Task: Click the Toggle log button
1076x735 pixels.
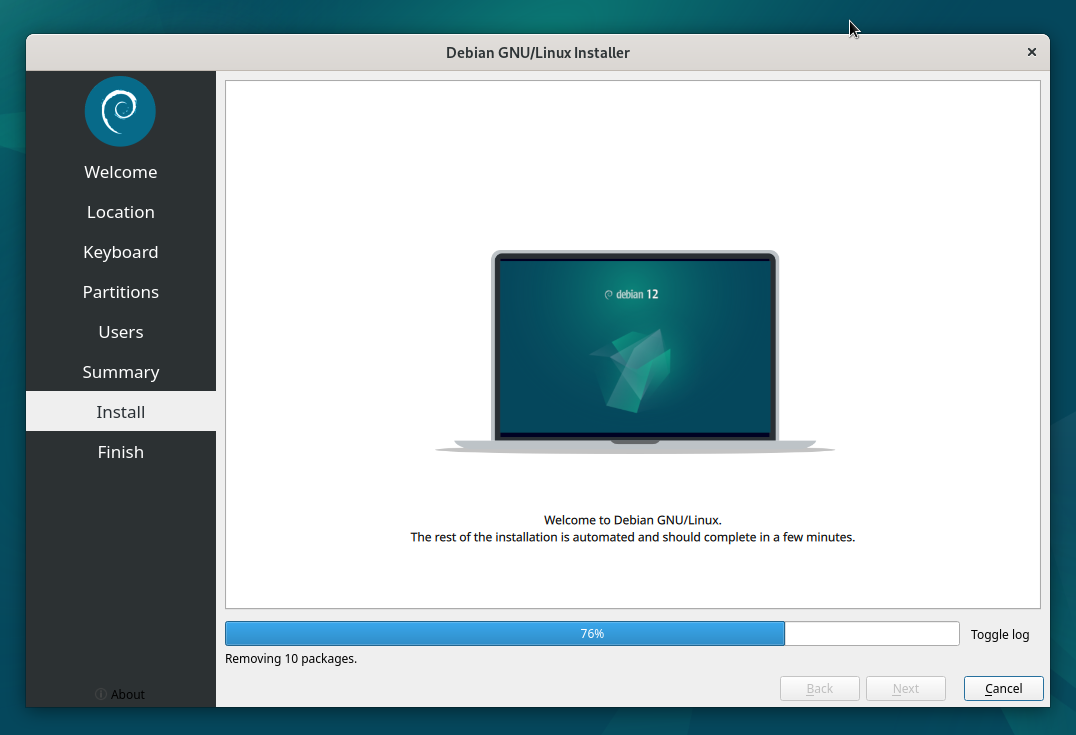Action: (x=1000, y=634)
